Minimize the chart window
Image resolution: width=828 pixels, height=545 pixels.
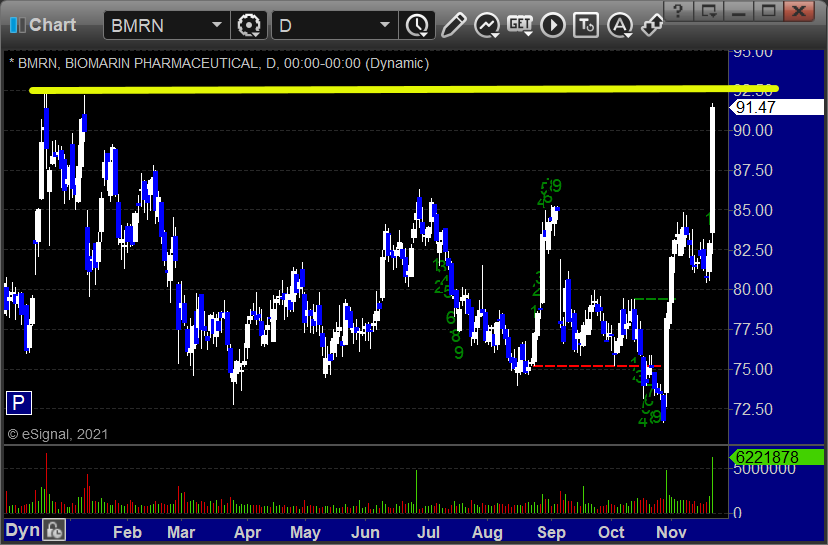[739, 11]
